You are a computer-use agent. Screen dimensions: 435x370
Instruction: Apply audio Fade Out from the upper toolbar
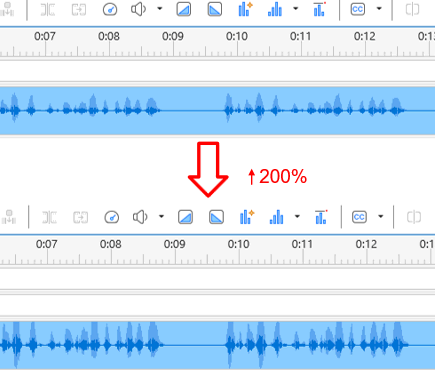click(215, 9)
